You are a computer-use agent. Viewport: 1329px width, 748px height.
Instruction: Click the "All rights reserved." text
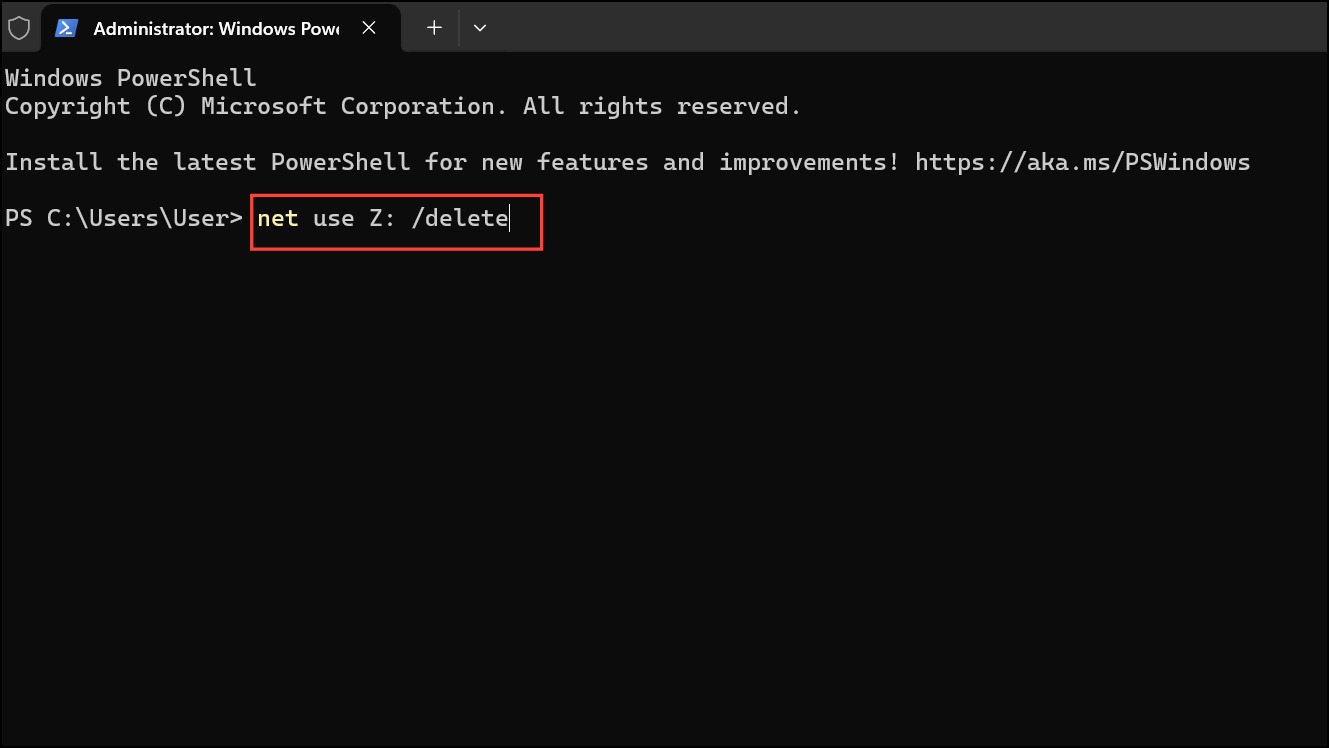[662, 106]
